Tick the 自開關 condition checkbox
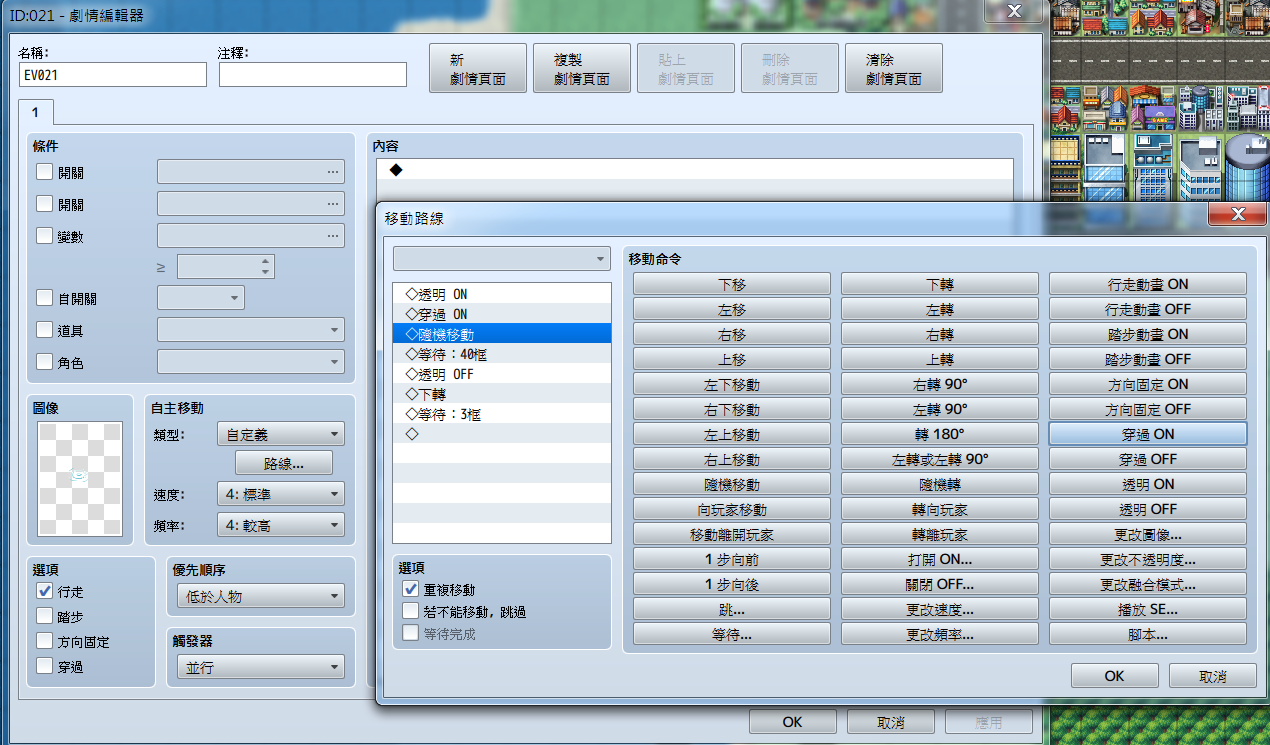The height and width of the screenshot is (745, 1270). pos(44,297)
